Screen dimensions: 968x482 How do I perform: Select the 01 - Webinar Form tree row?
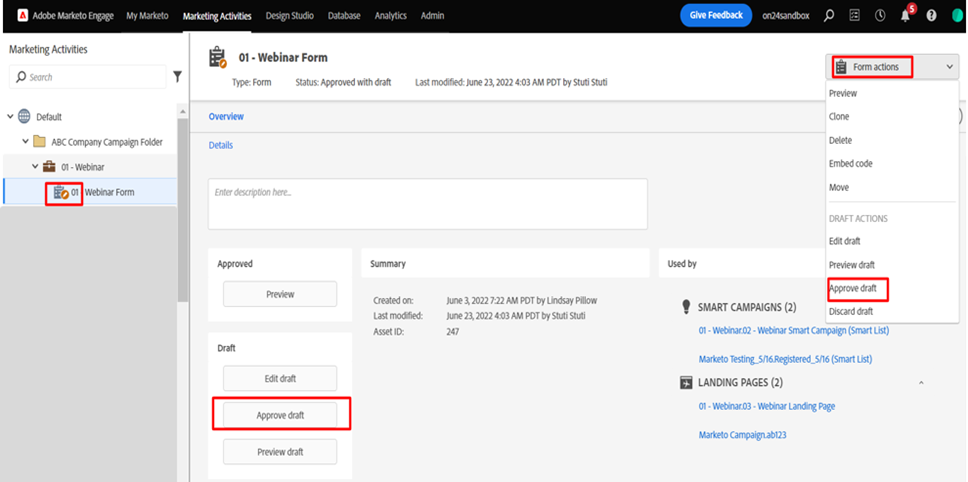pos(90,193)
